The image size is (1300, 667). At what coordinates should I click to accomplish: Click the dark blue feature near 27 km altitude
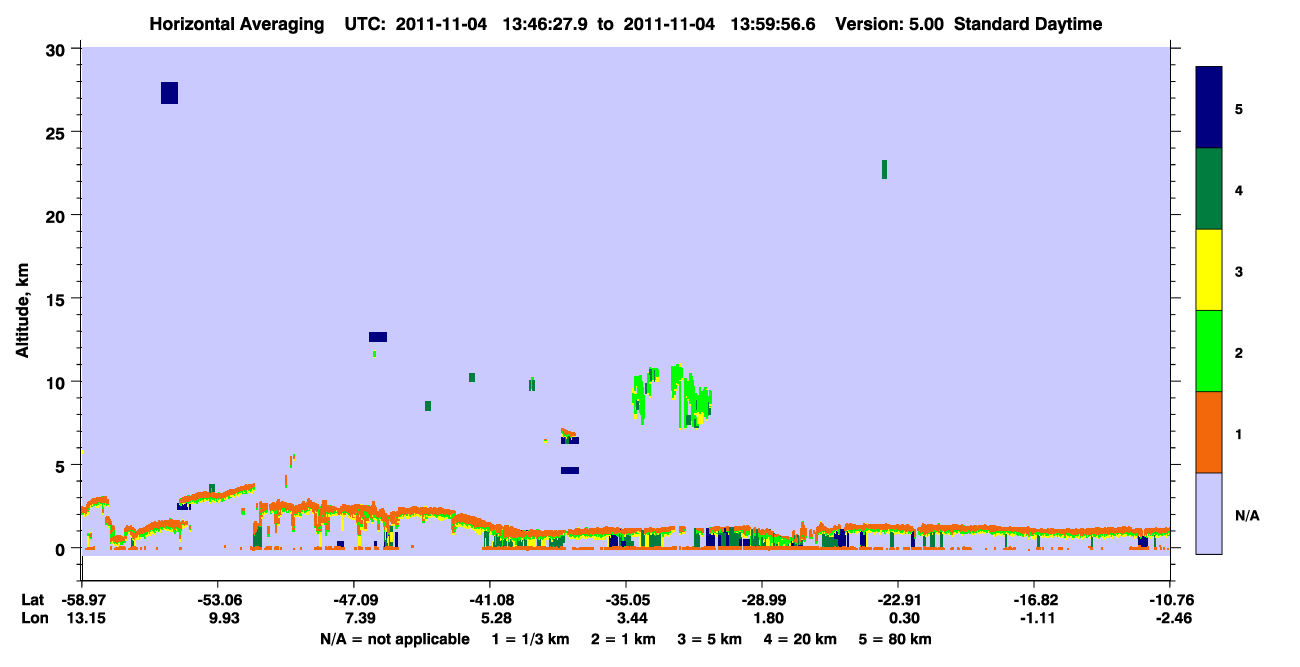pyautogui.click(x=169, y=93)
